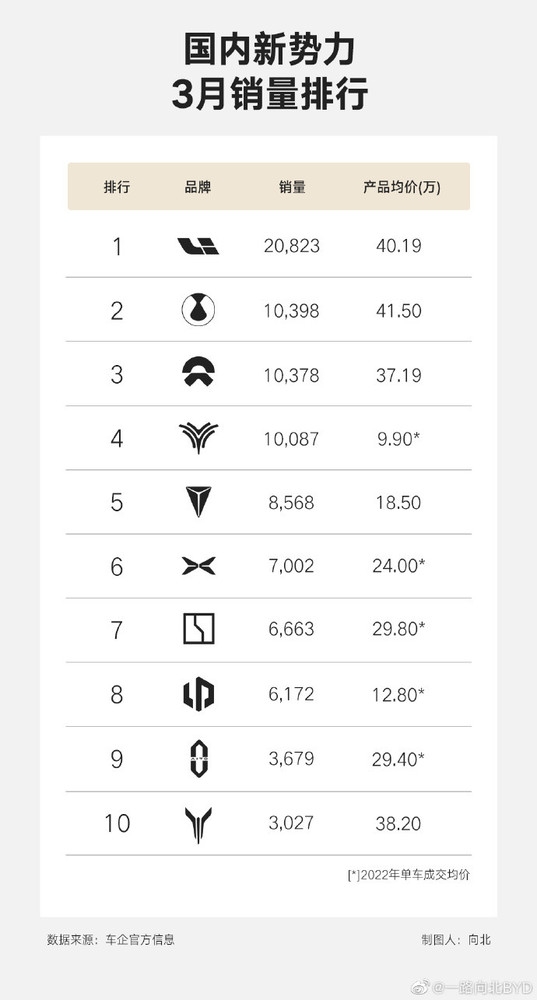The width and height of the screenshot is (537, 1000).
Task: Select the average price value 41.50
Action: 399,311
